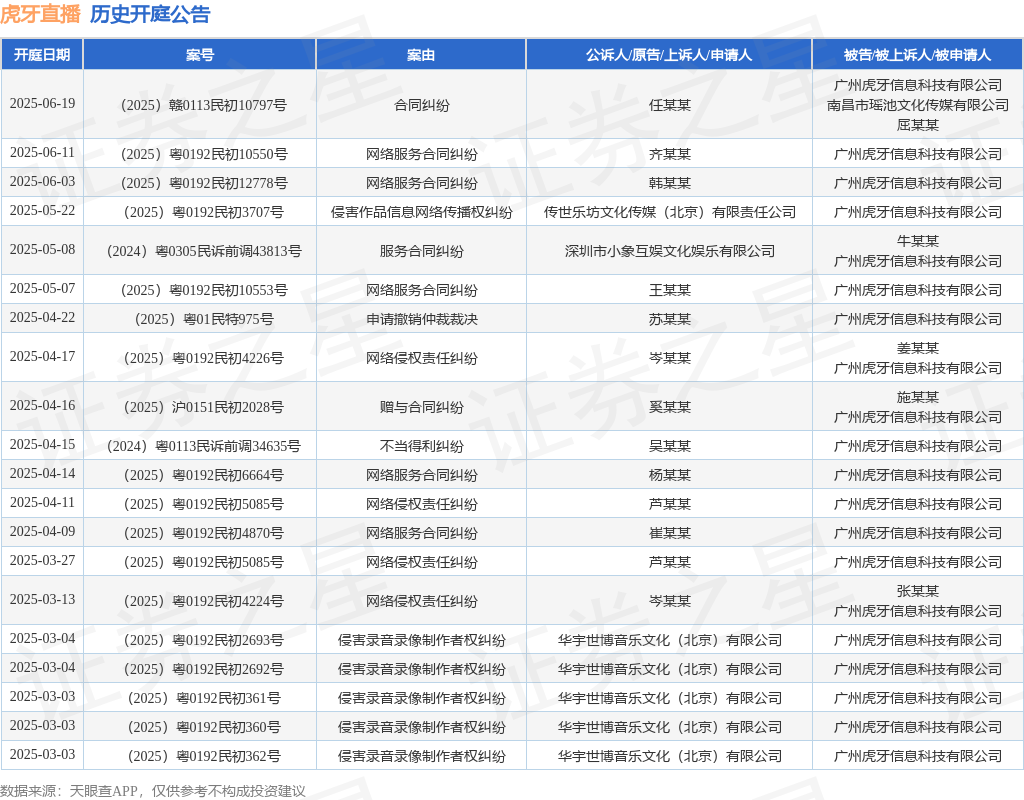Click case number 粤0192民初10553号

(x=204, y=290)
